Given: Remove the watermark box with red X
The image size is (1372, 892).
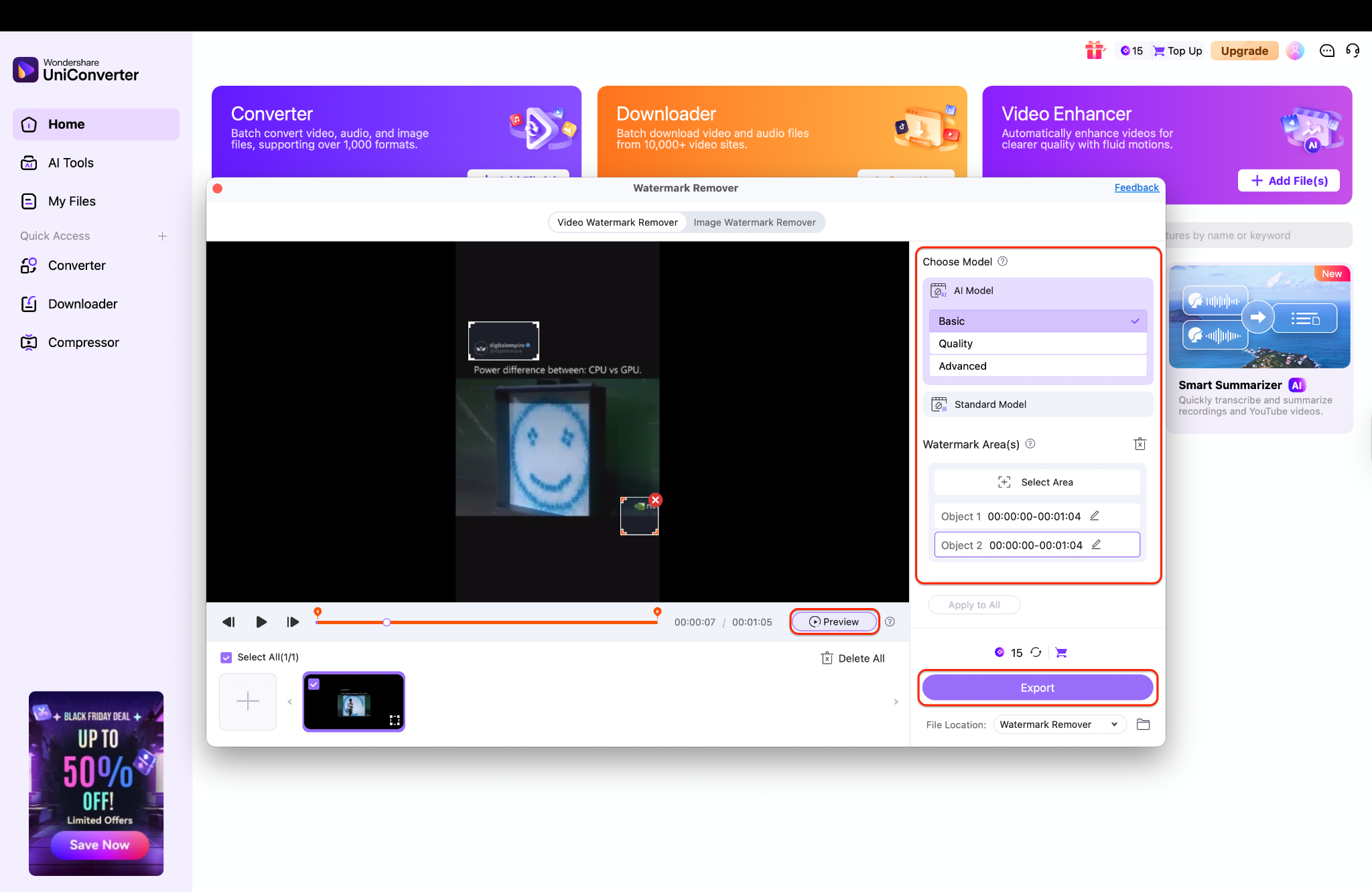Looking at the screenshot, I should pos(656,500).
